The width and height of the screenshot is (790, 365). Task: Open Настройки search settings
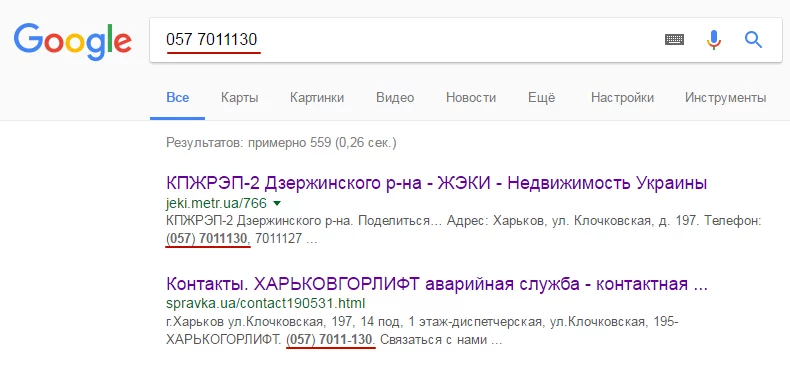coord(622,97)
